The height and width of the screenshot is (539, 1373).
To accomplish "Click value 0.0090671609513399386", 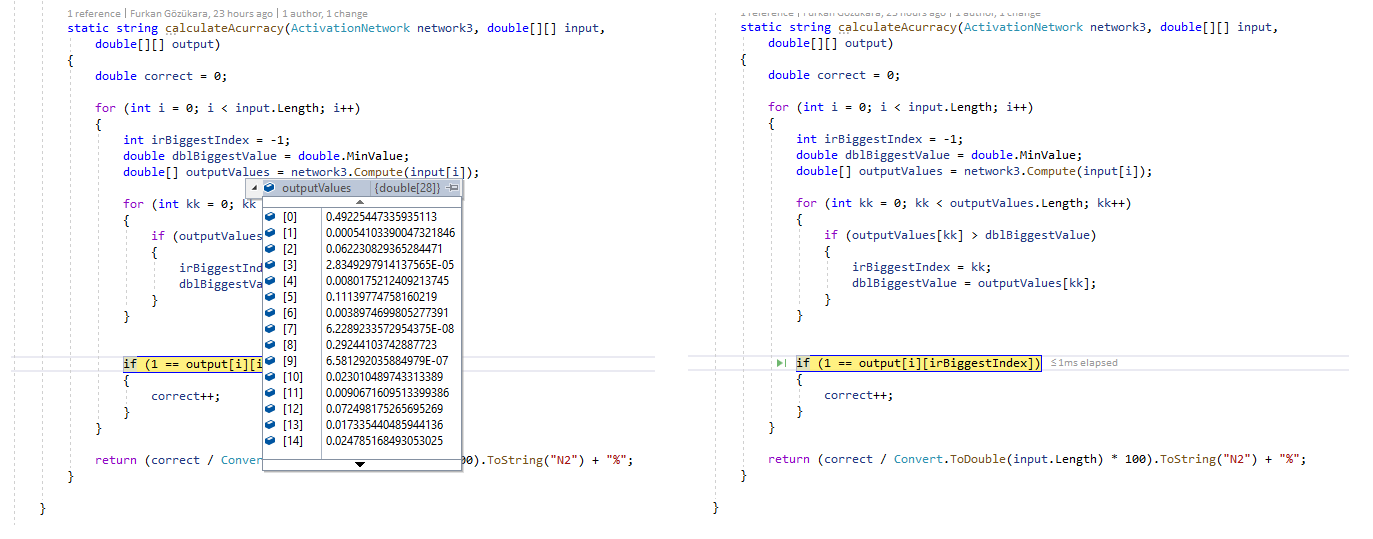I will [x=388, y=393].
